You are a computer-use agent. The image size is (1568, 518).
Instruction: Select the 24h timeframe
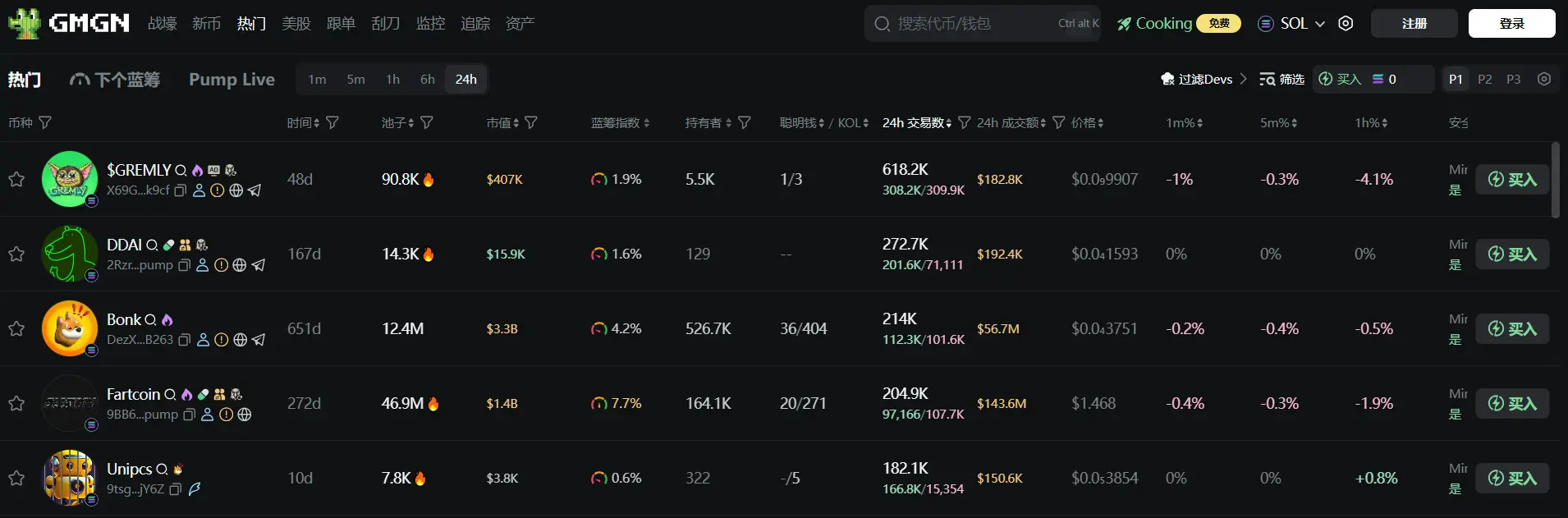(465, 79)
